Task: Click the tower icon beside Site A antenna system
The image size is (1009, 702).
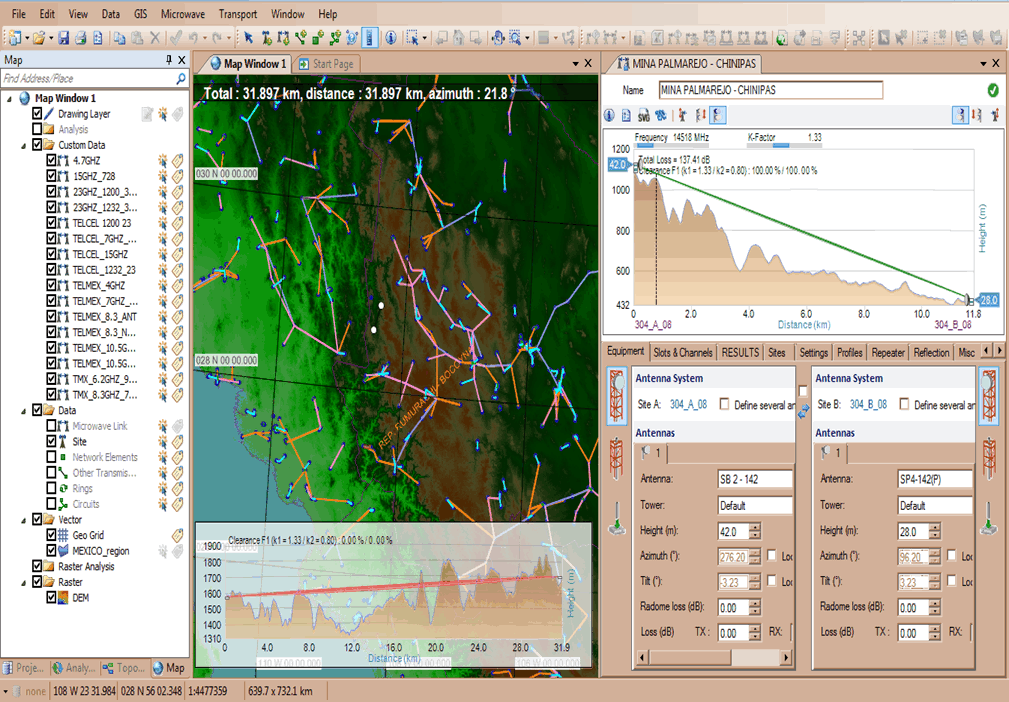Action: 616,394
